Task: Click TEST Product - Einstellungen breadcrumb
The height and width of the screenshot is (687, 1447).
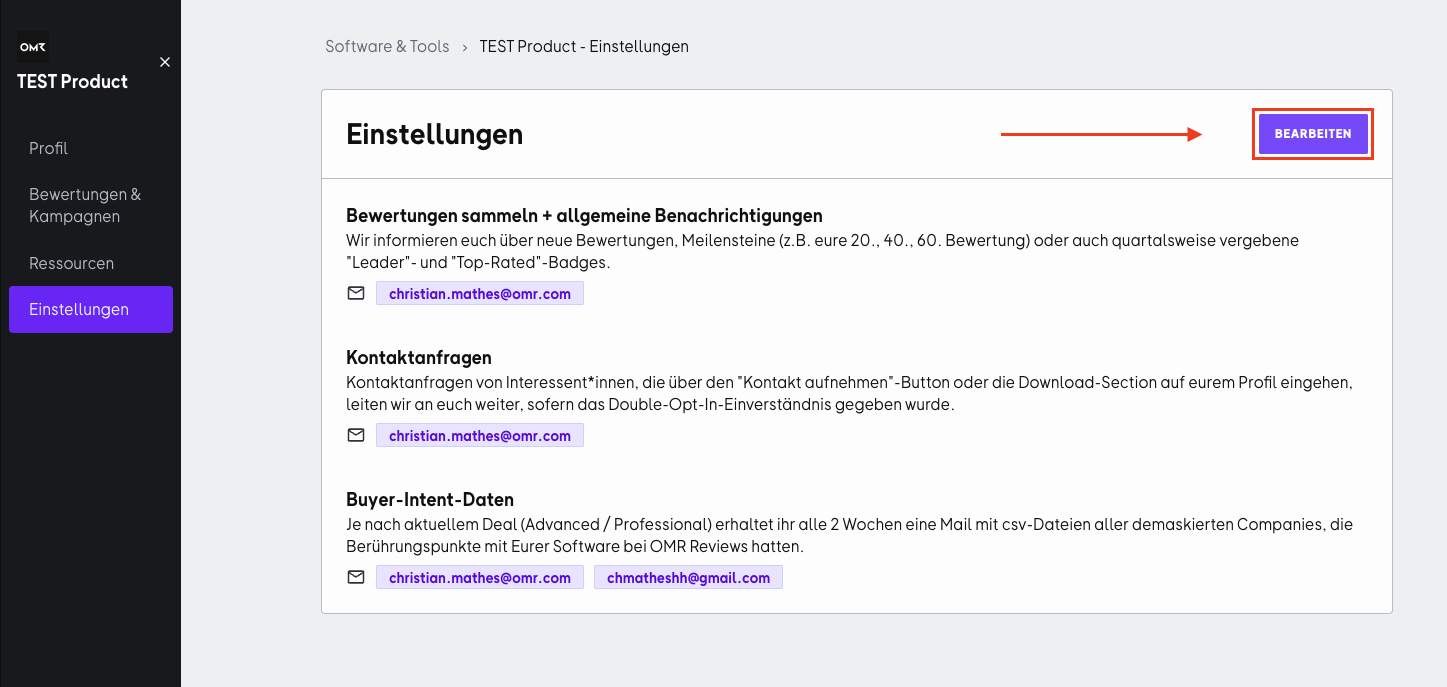Action: 584,47
